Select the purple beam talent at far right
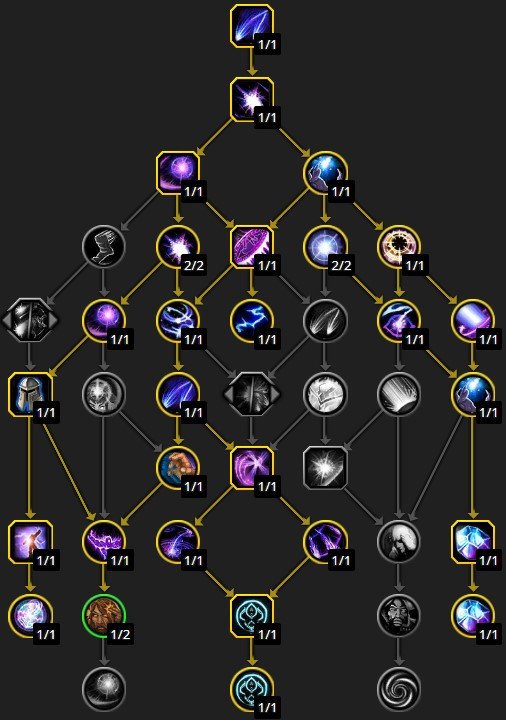506x720 pixels. (473, 320)
